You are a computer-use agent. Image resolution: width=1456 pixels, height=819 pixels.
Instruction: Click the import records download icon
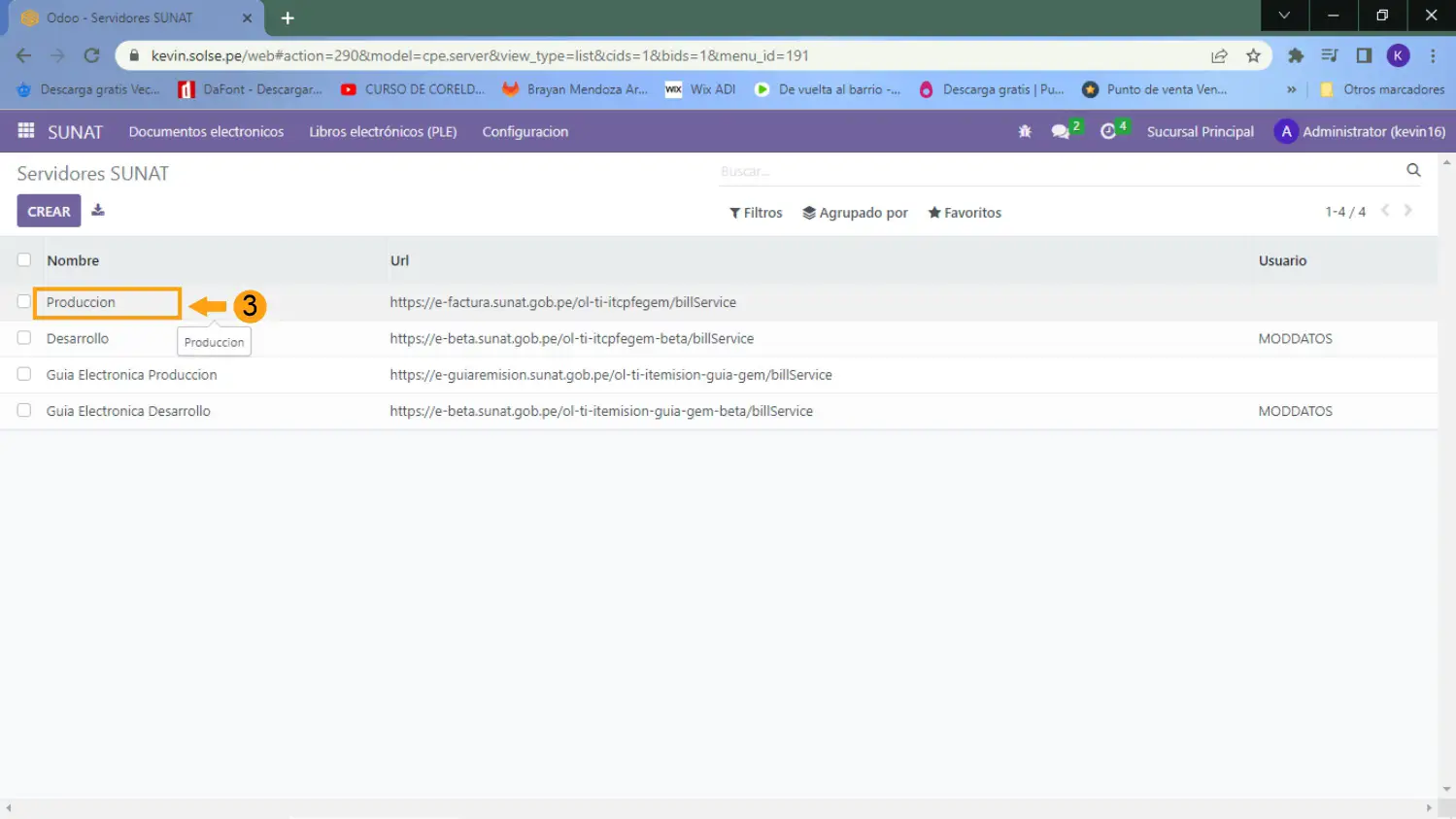click(x=98, y=210)
